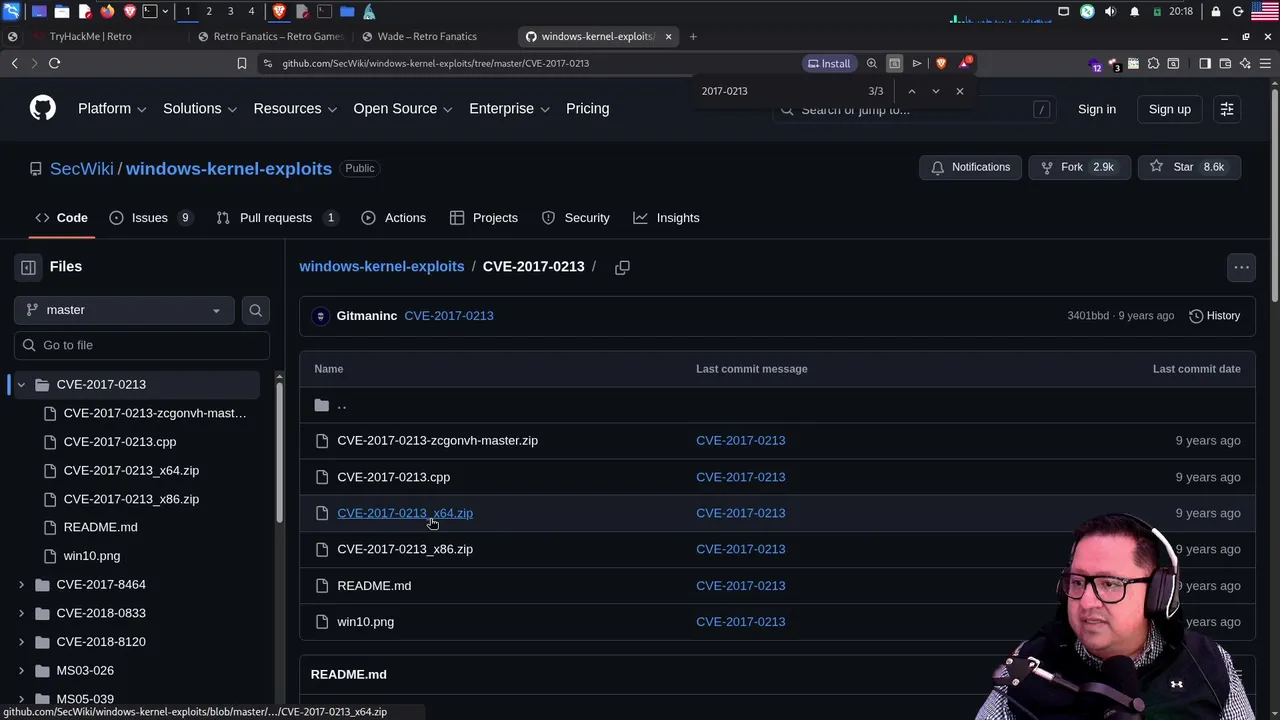Open notifications bell in top panel
1280x720 pixels.
(x=1134, y=11)
